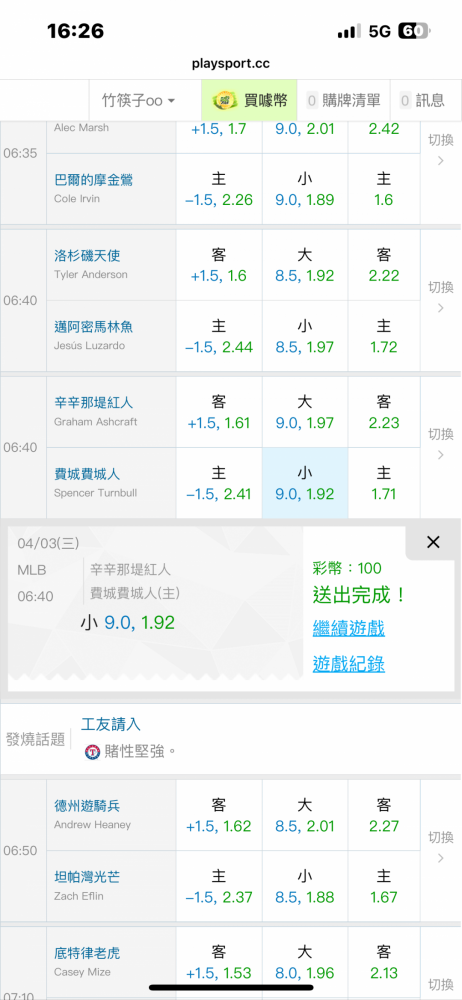462x1000 pixels.
Task: Open the 訊息 messages tab
Action: tap(422, 100)
